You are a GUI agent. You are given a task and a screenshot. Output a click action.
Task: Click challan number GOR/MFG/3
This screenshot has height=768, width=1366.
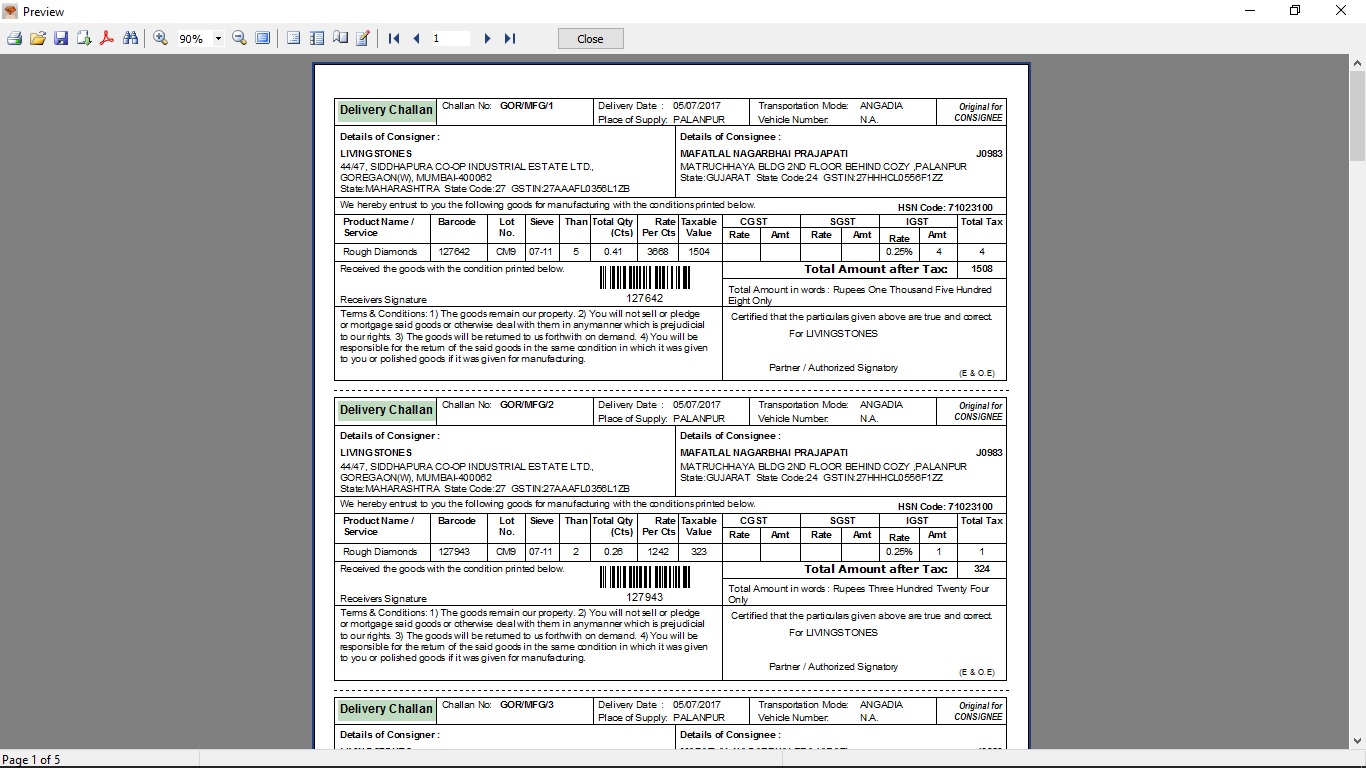point(526,705)
